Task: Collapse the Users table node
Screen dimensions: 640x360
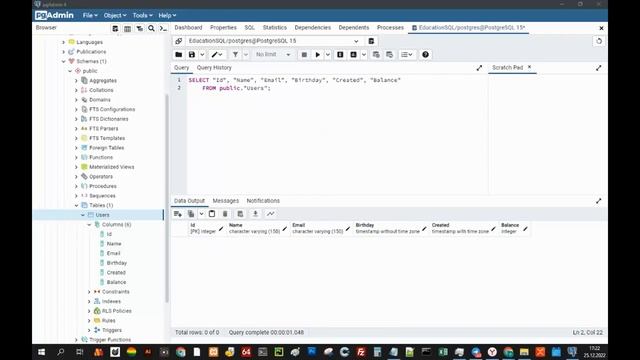Action: (x=83, y=215)
